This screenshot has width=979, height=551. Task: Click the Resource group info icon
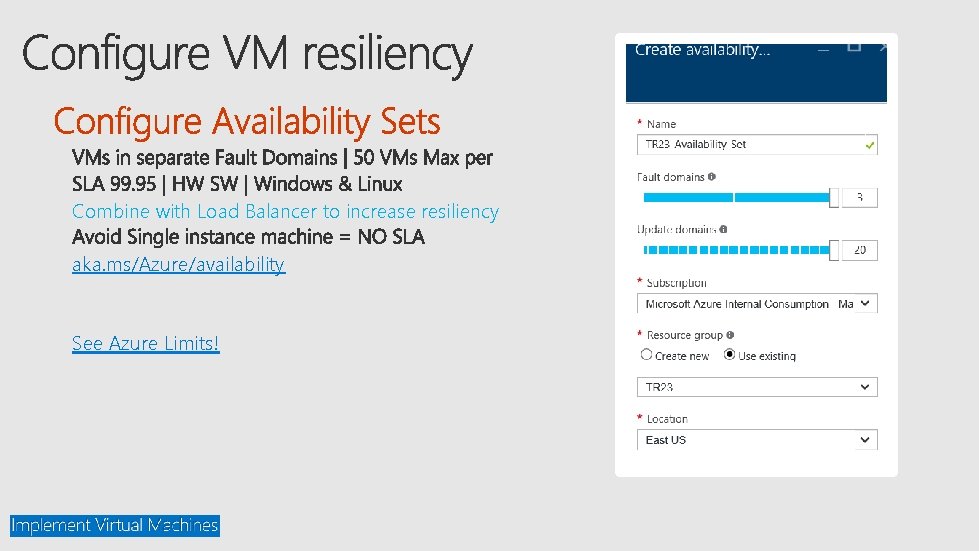point(731,335)
